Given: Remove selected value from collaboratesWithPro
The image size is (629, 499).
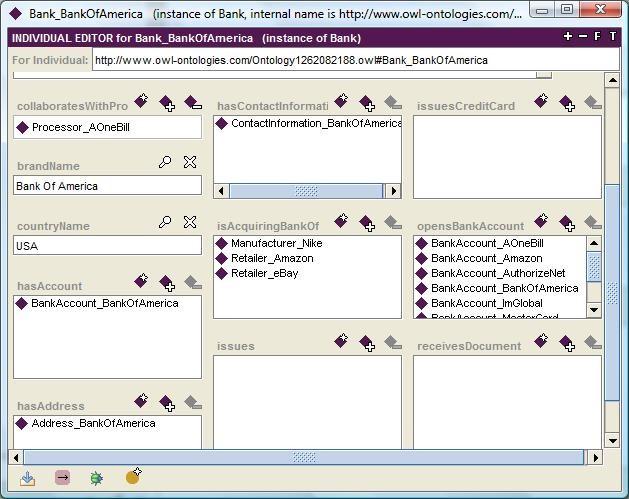Looking at the screenshot, I should point(193,103).
